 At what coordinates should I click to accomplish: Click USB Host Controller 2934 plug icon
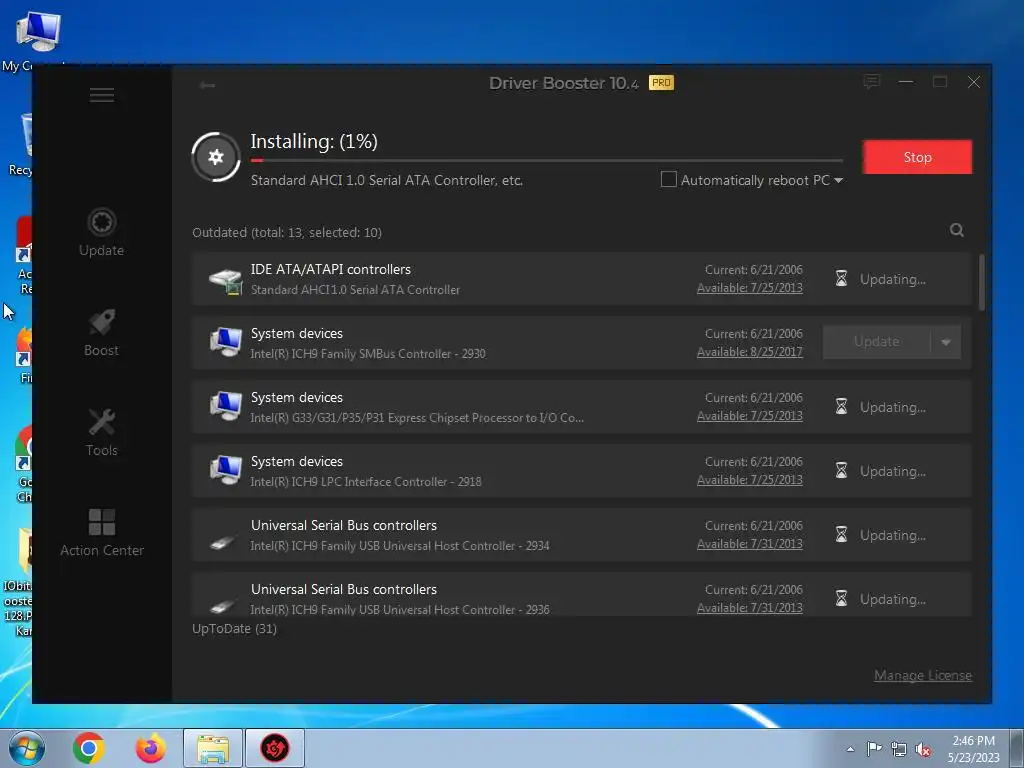(223, 542)
